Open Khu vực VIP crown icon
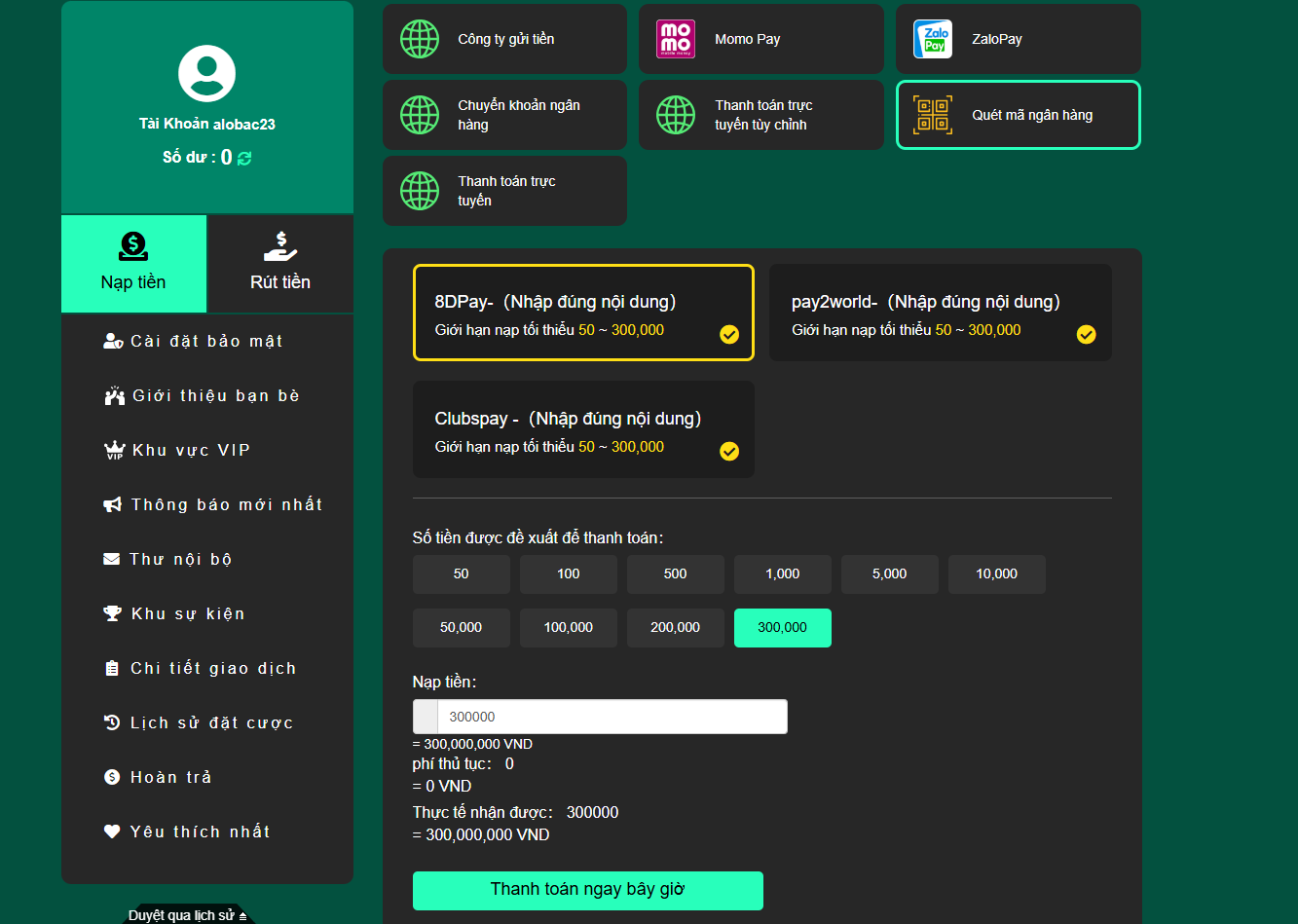Screen dimensions: 1298x924 [x=115, y=451]
